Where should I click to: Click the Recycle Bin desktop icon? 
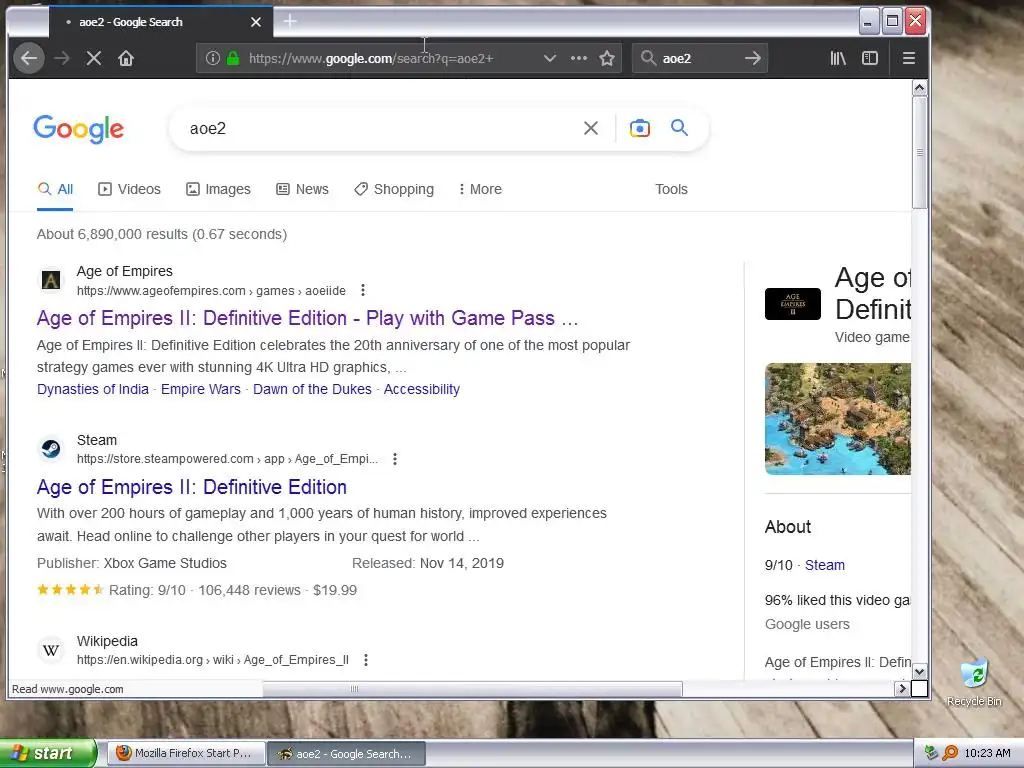[974, 682]
